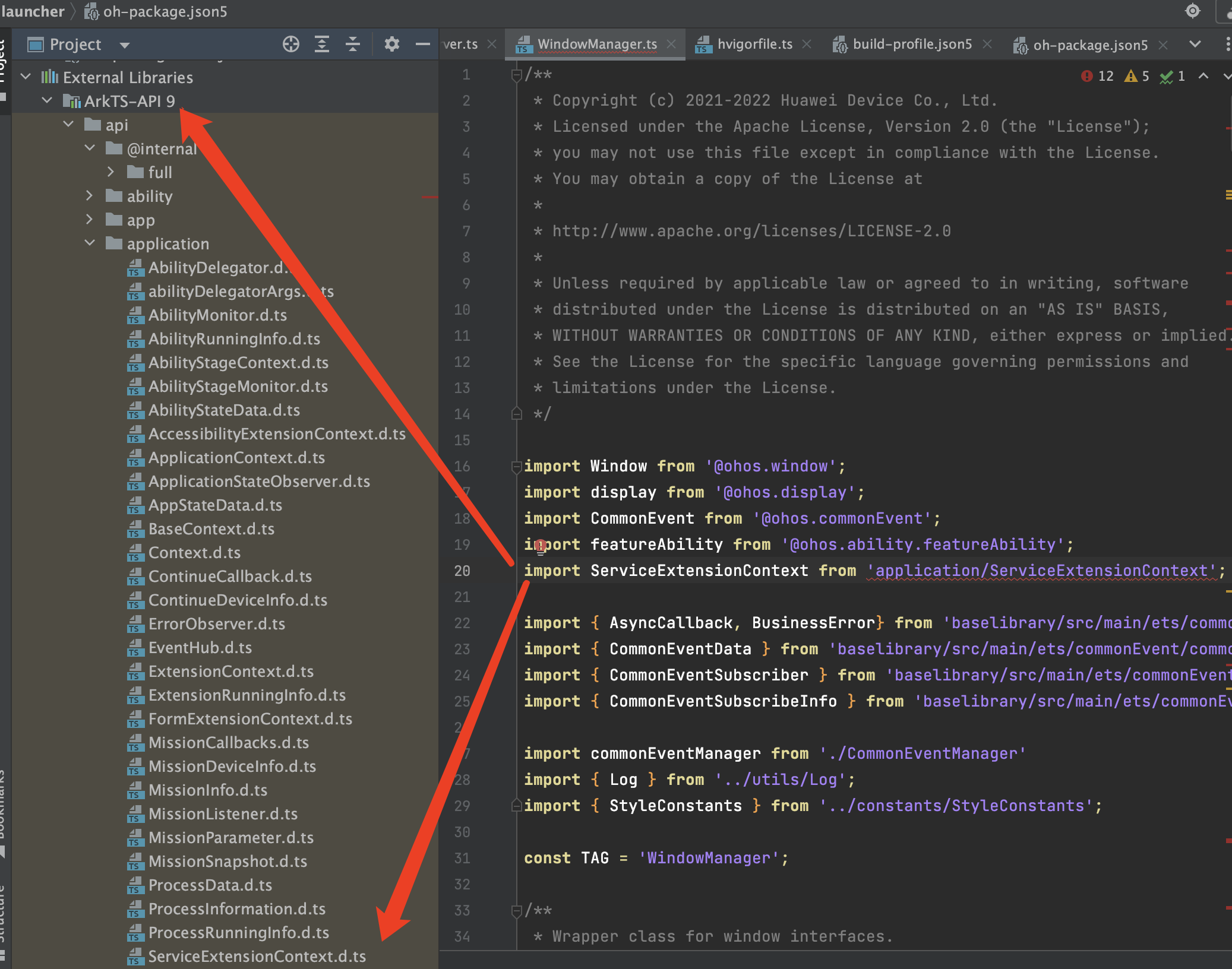Open Project panel settings gear

click(391, 45)
